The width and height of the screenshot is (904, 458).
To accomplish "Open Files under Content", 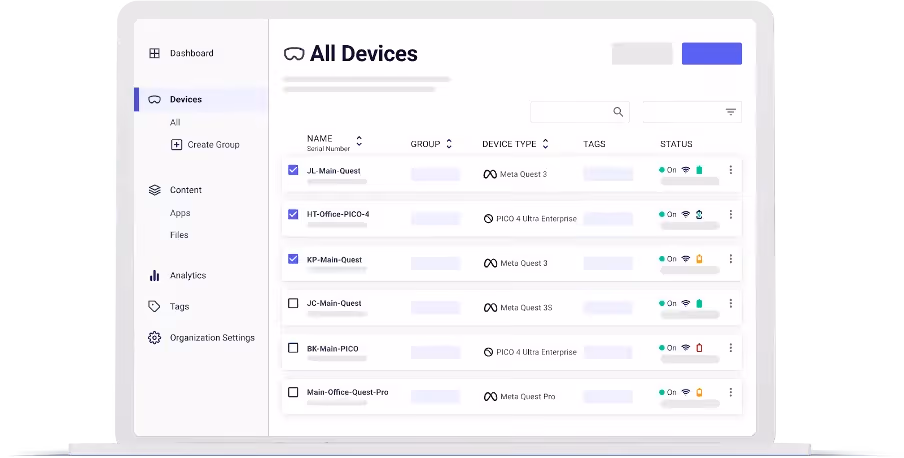I will click(x=179, y=235).
